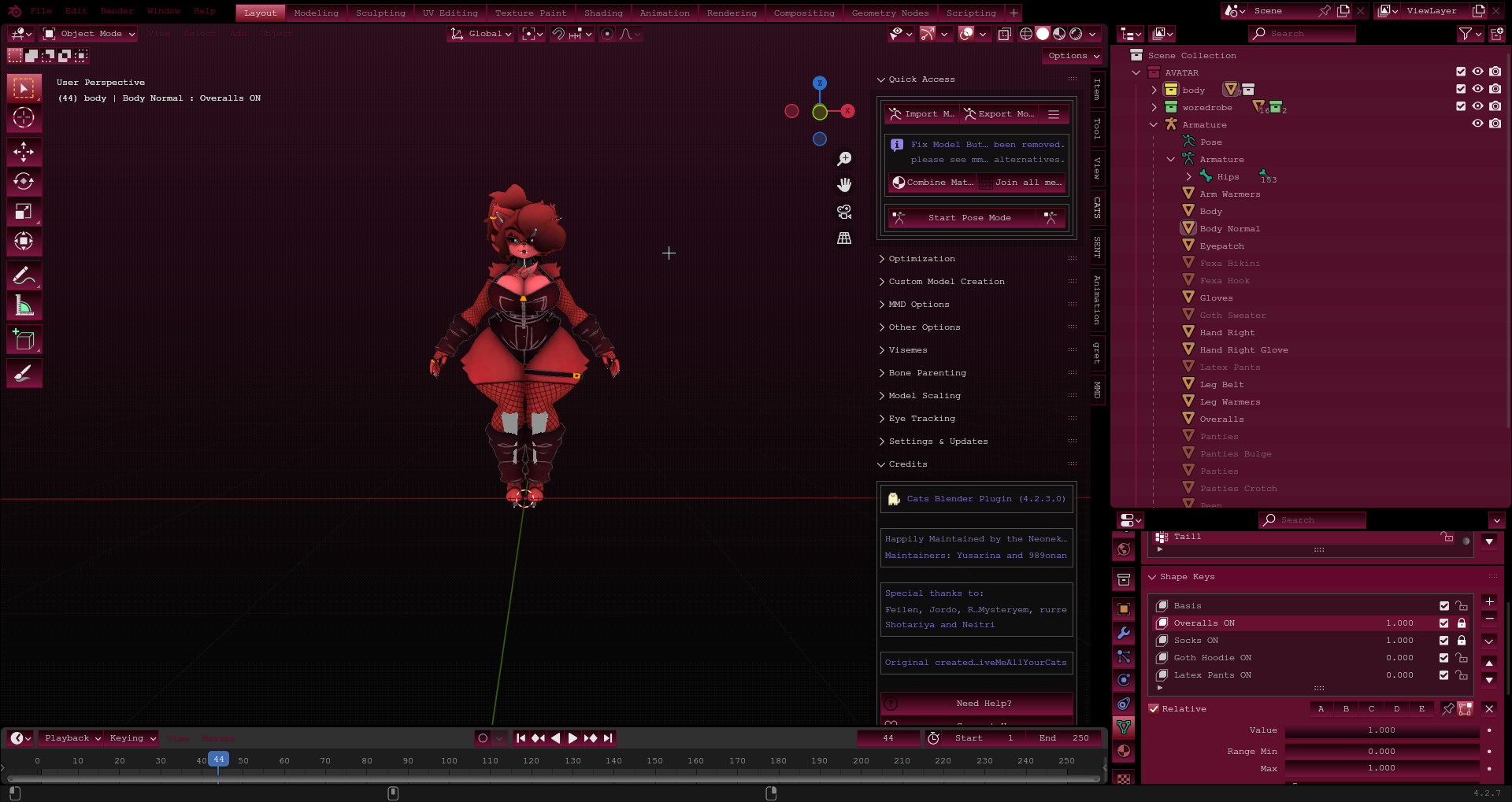Open the Object Mode dropdown
Screen dimensions: 1512x802
90,34
